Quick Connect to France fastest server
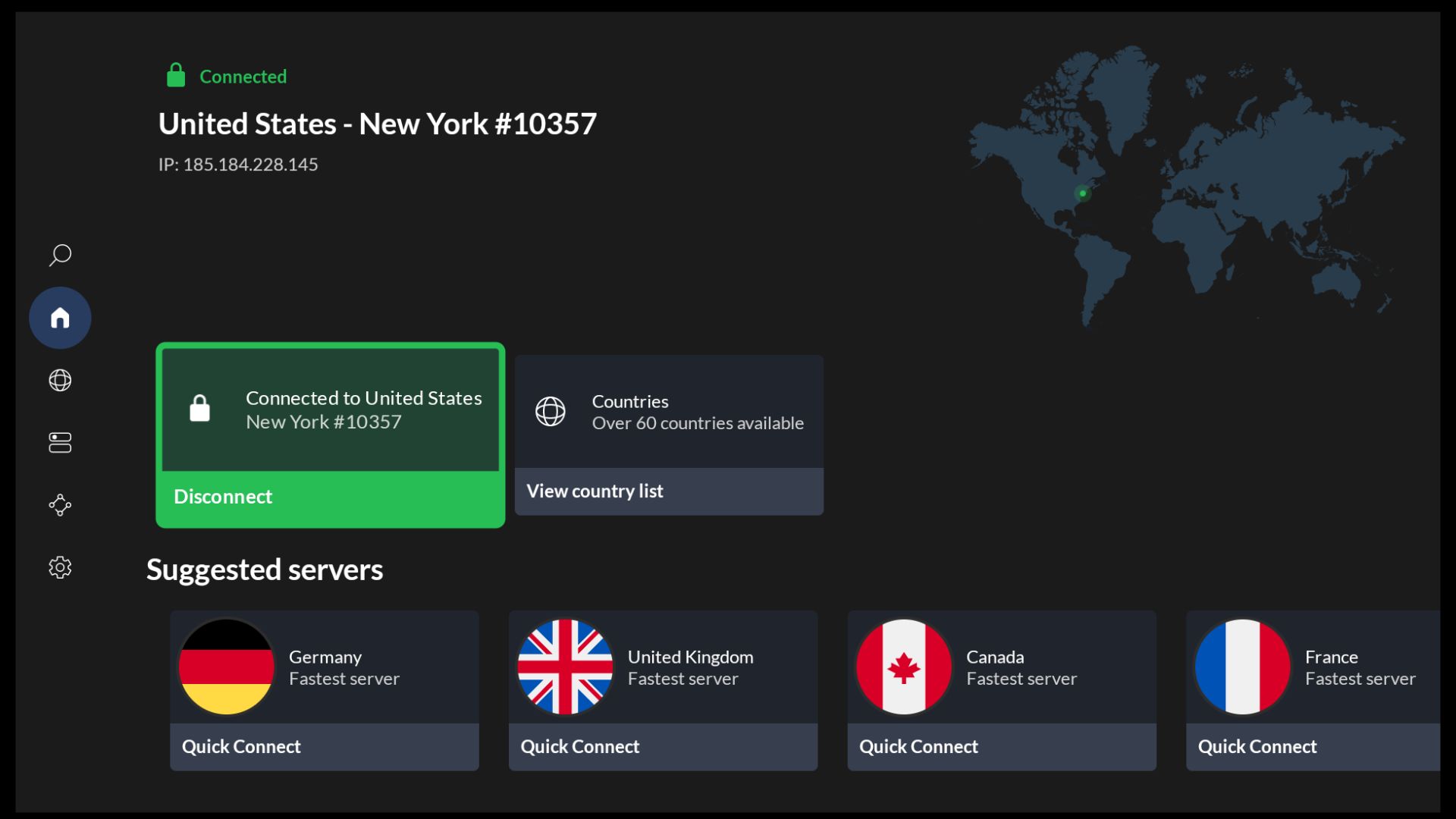This screenshot has height=819, width=1456. 1257,746
